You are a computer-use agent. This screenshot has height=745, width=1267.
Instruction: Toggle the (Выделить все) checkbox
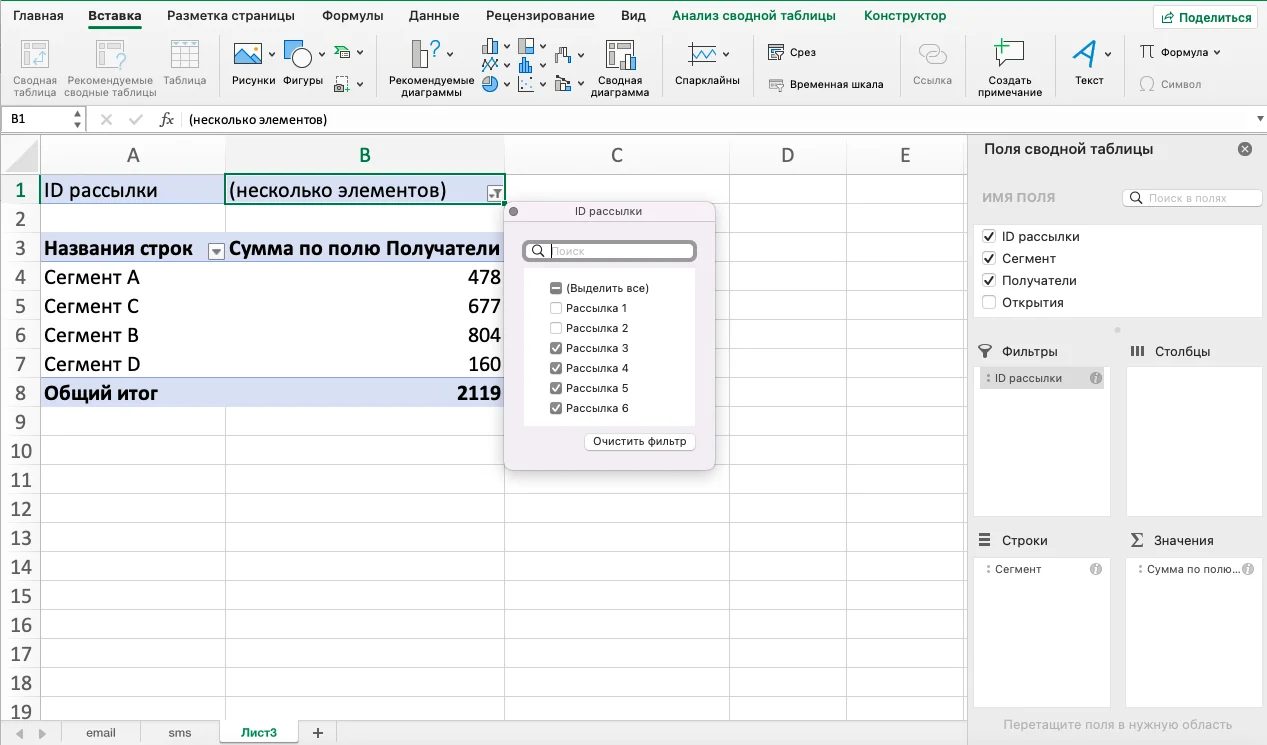556,288
